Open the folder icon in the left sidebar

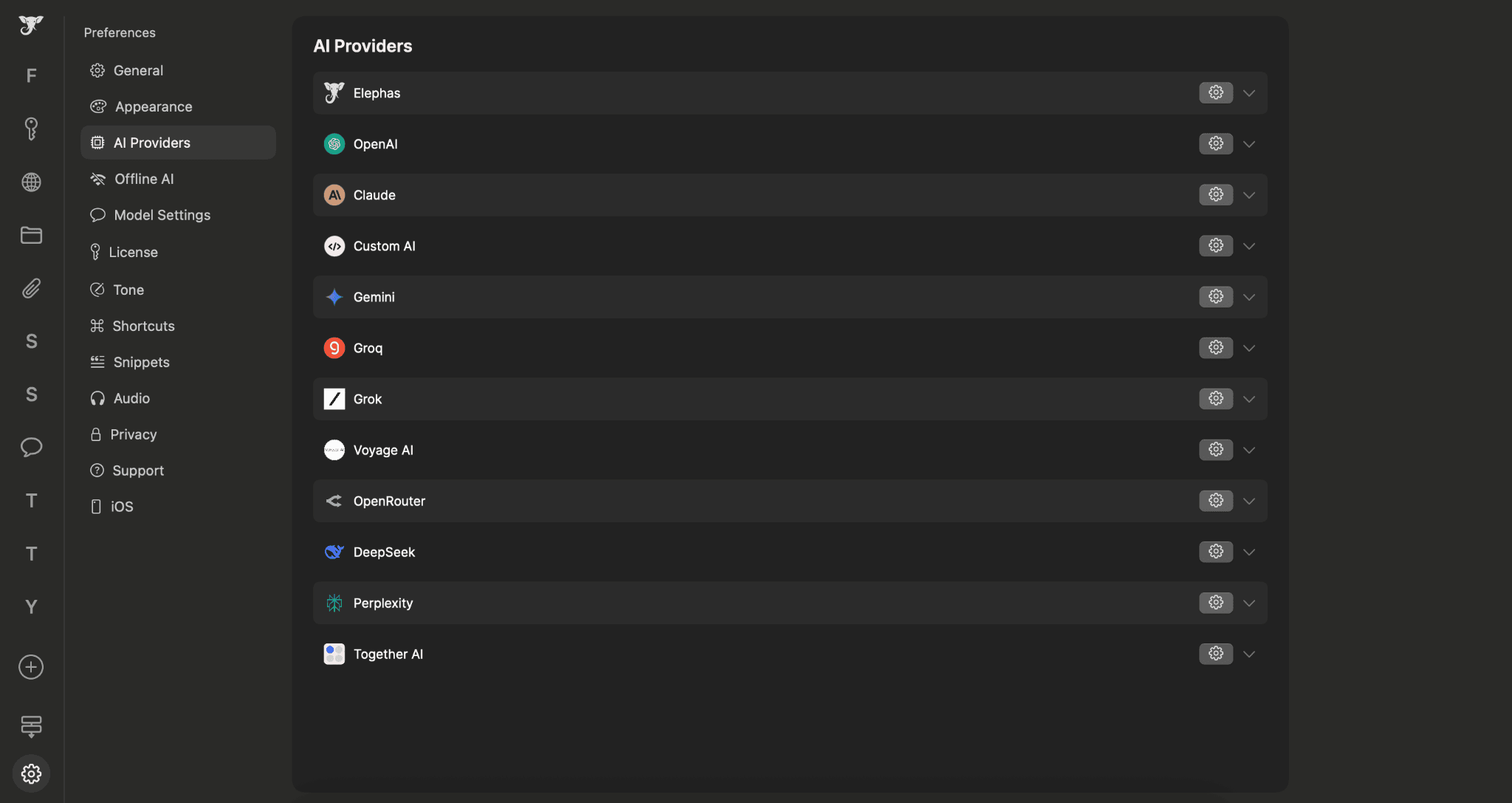coord(31,235)
